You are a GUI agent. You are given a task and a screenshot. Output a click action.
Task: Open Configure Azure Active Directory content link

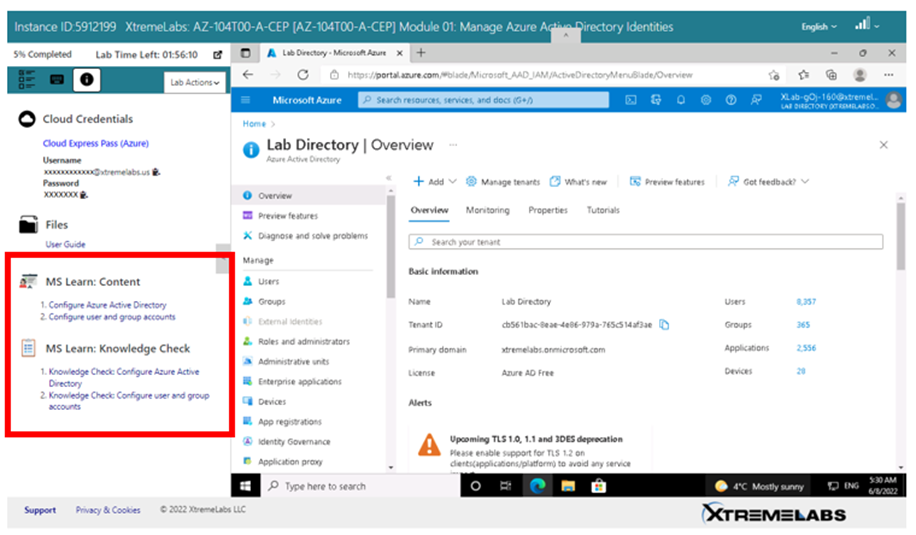(107, 305)
